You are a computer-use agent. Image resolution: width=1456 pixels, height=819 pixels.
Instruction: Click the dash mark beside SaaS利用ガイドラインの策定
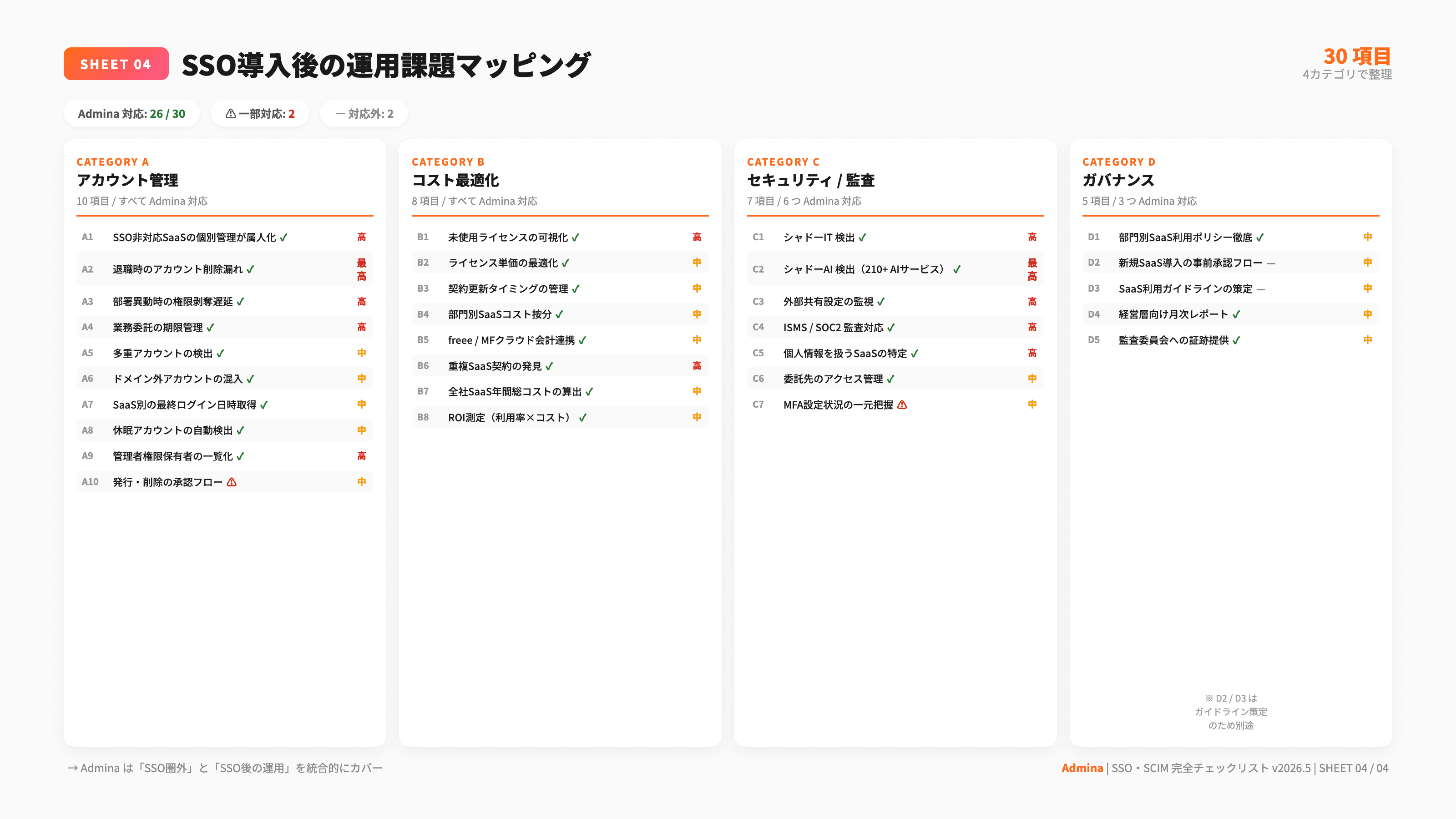pos(1261,289)
